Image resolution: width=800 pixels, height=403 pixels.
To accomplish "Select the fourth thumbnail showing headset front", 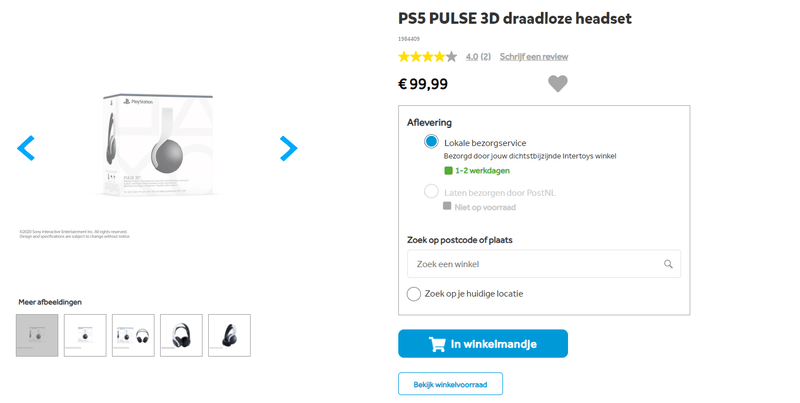I will [181, 335].
